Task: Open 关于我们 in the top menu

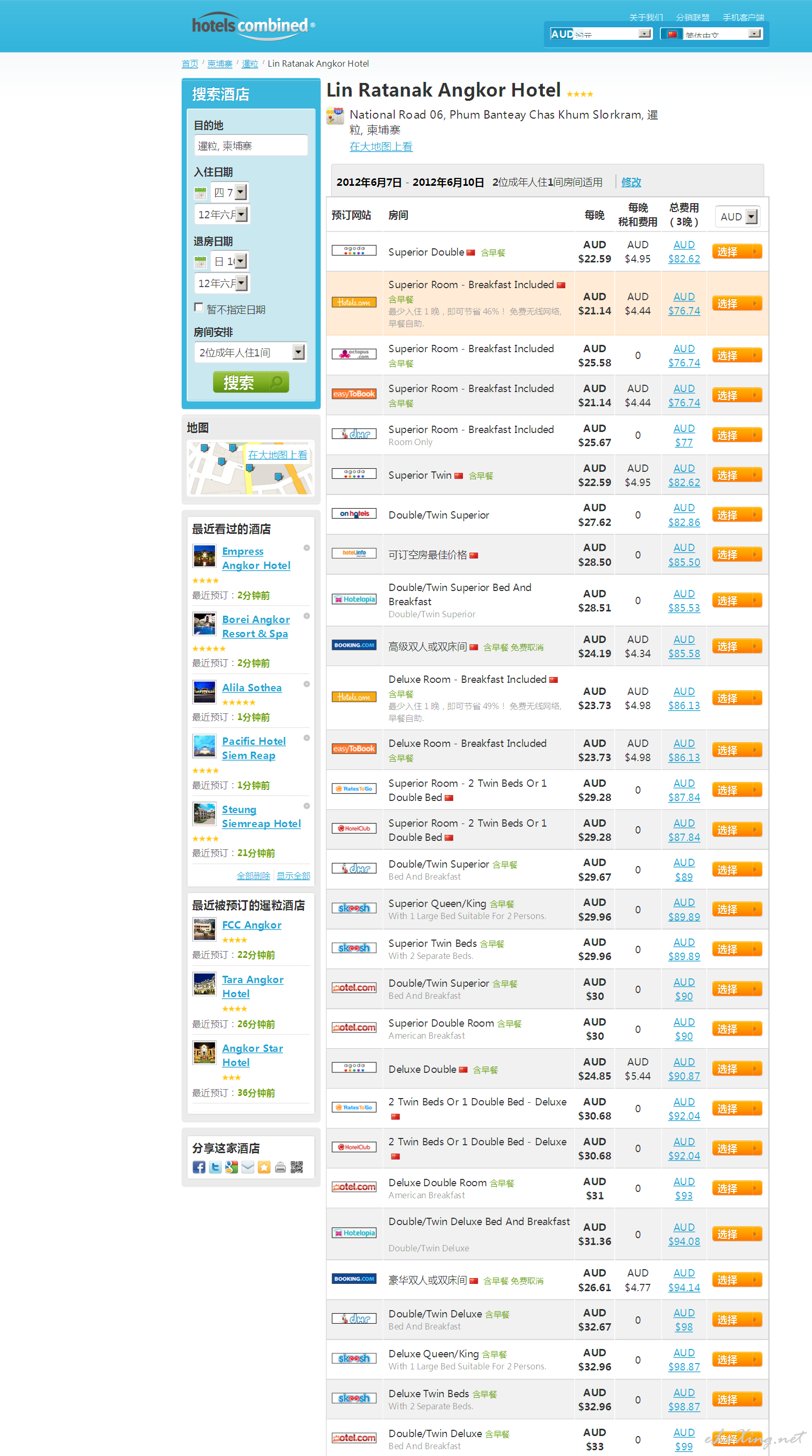Action: pyautogui.click(x=646, y=17)
